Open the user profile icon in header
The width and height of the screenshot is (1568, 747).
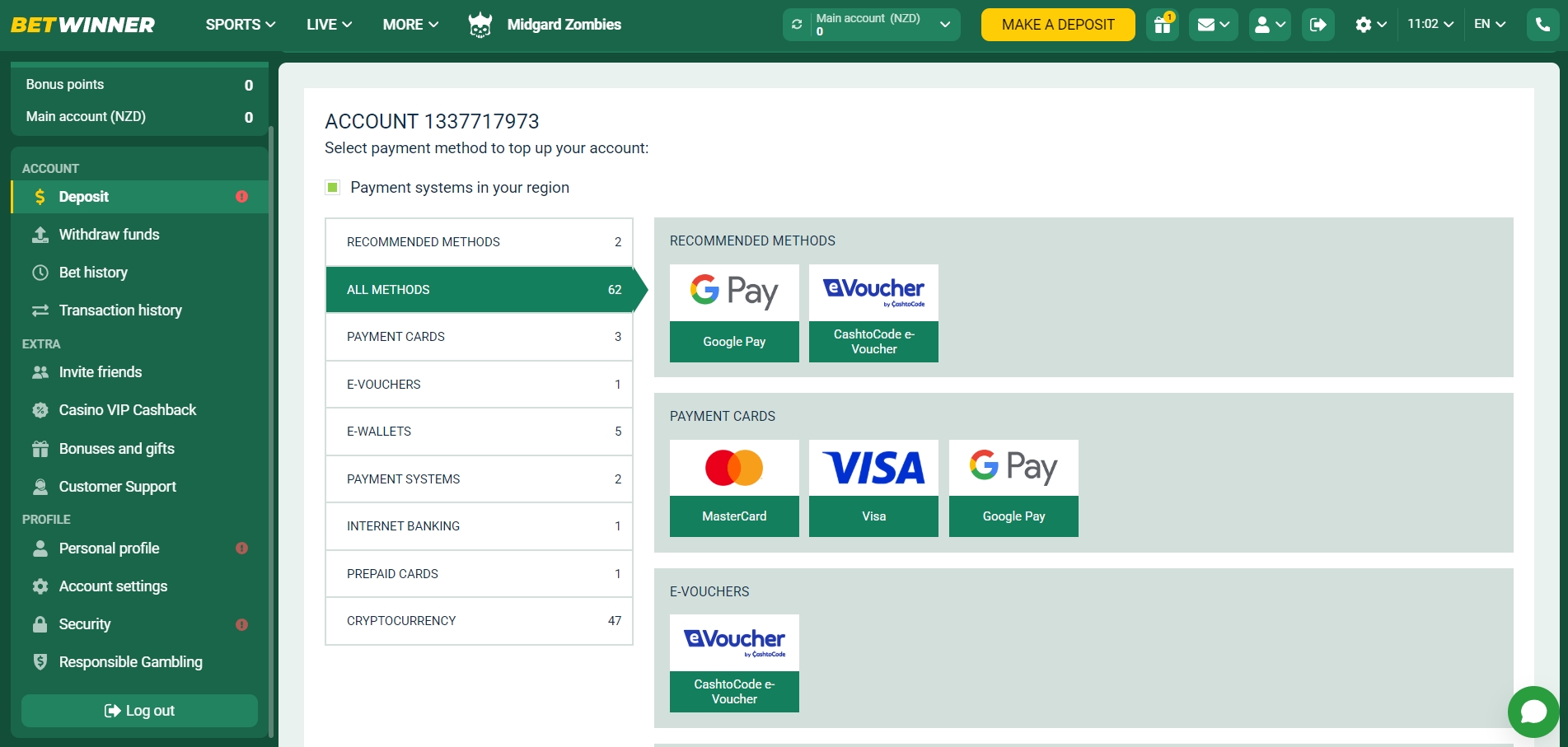tap(1270, 25)
